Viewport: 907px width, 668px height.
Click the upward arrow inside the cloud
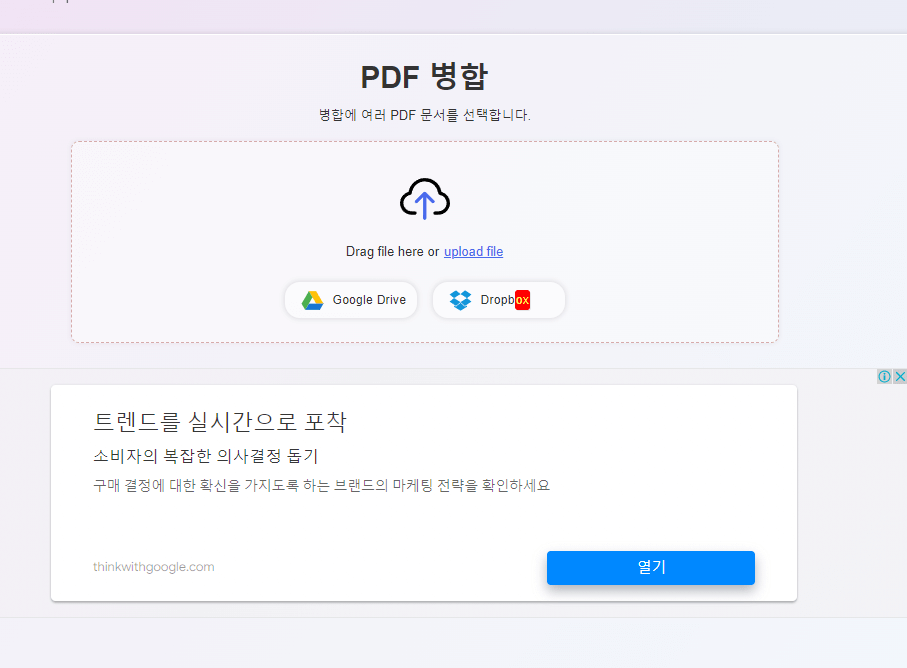tap(424, 205)
